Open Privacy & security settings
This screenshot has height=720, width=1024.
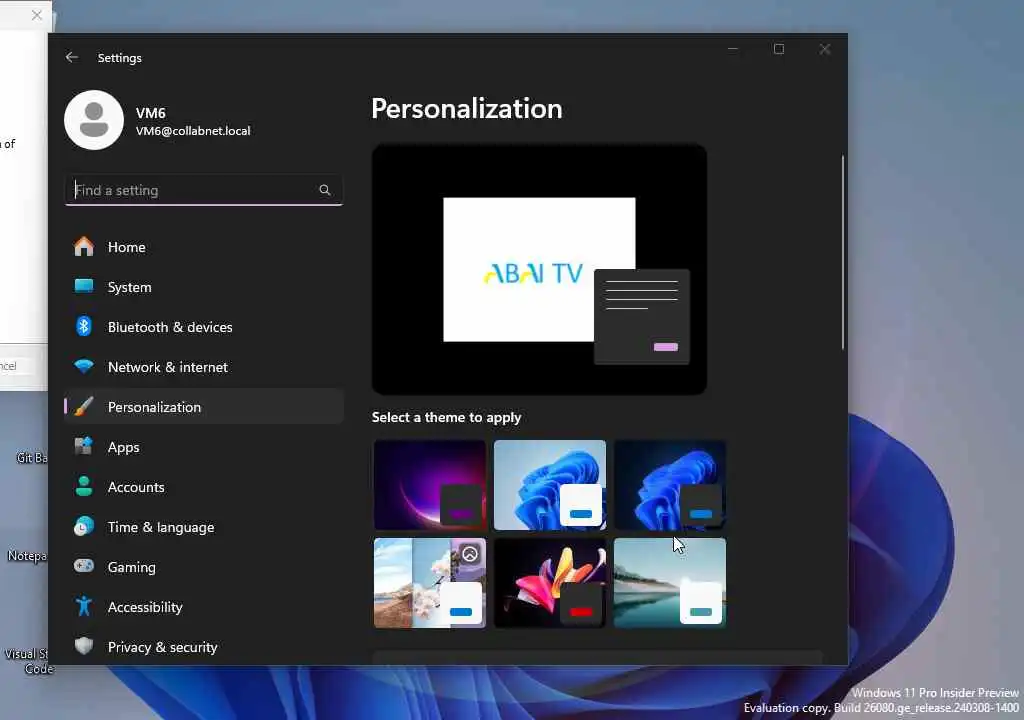(x=204, y=647)
